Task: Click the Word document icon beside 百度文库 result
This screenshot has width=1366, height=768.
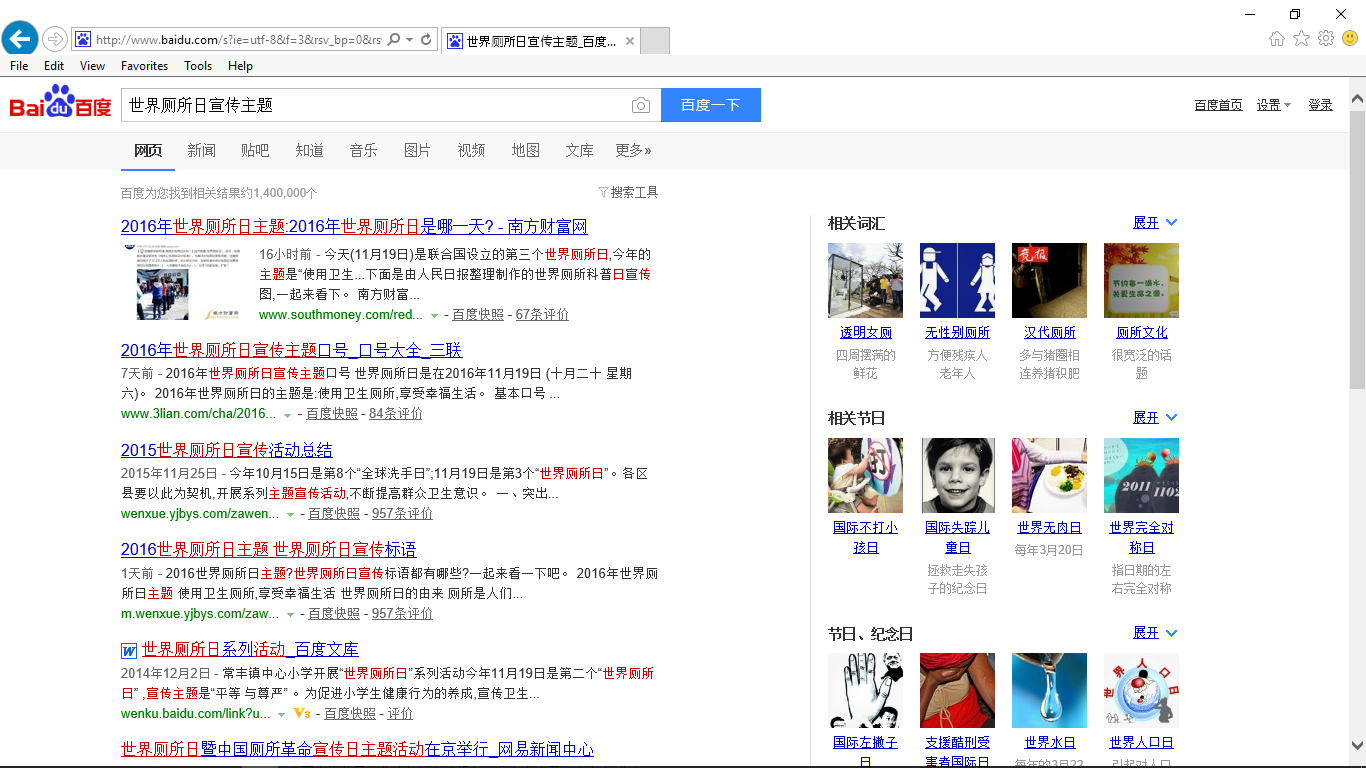Action: (x=129, y=651)
